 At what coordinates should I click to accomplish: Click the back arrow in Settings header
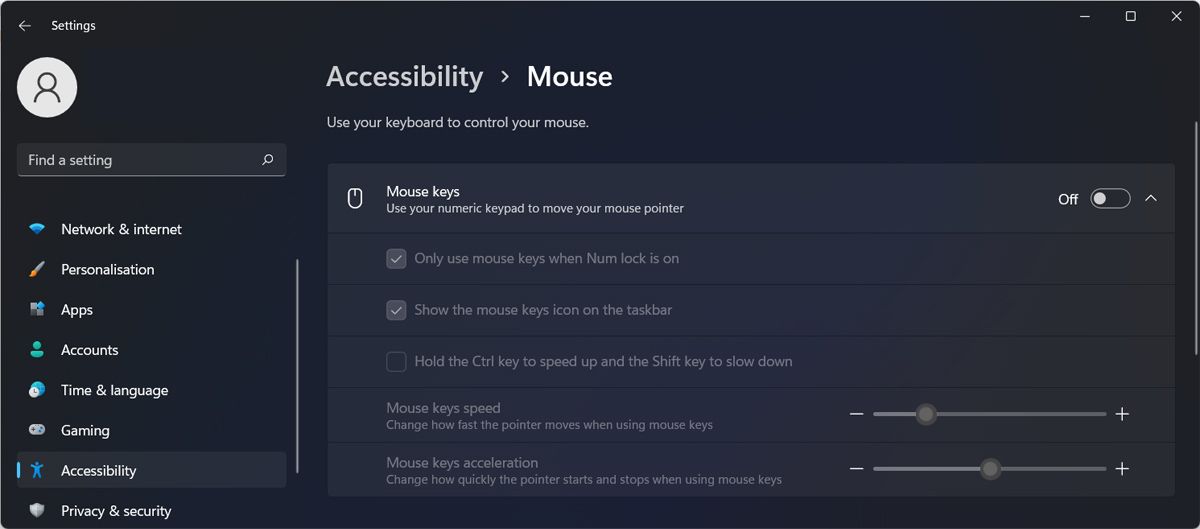pos(25,26)
